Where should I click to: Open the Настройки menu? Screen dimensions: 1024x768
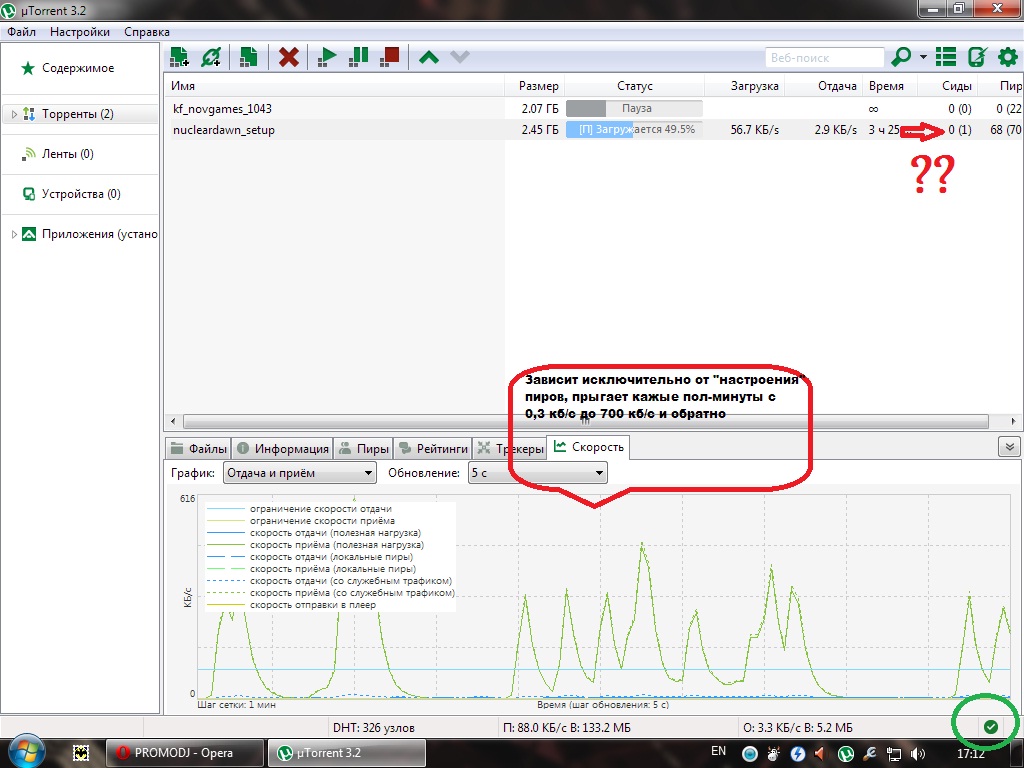80,31
